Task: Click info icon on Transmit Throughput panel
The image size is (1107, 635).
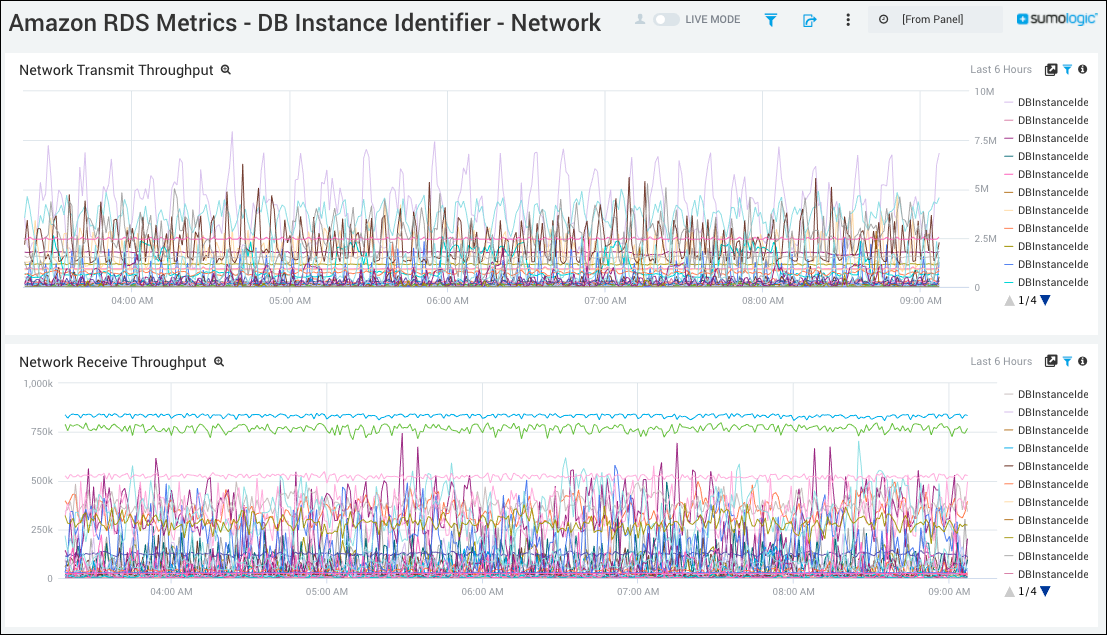Action: point(1082,69)
